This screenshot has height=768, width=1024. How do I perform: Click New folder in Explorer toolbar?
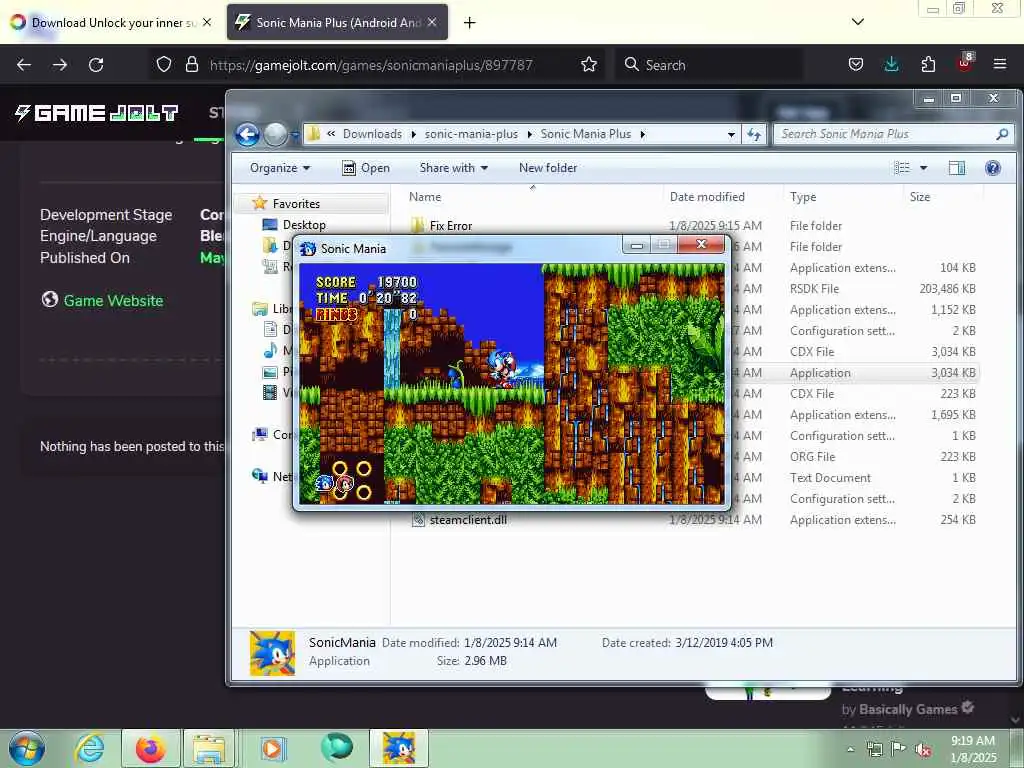pos(548,168)
